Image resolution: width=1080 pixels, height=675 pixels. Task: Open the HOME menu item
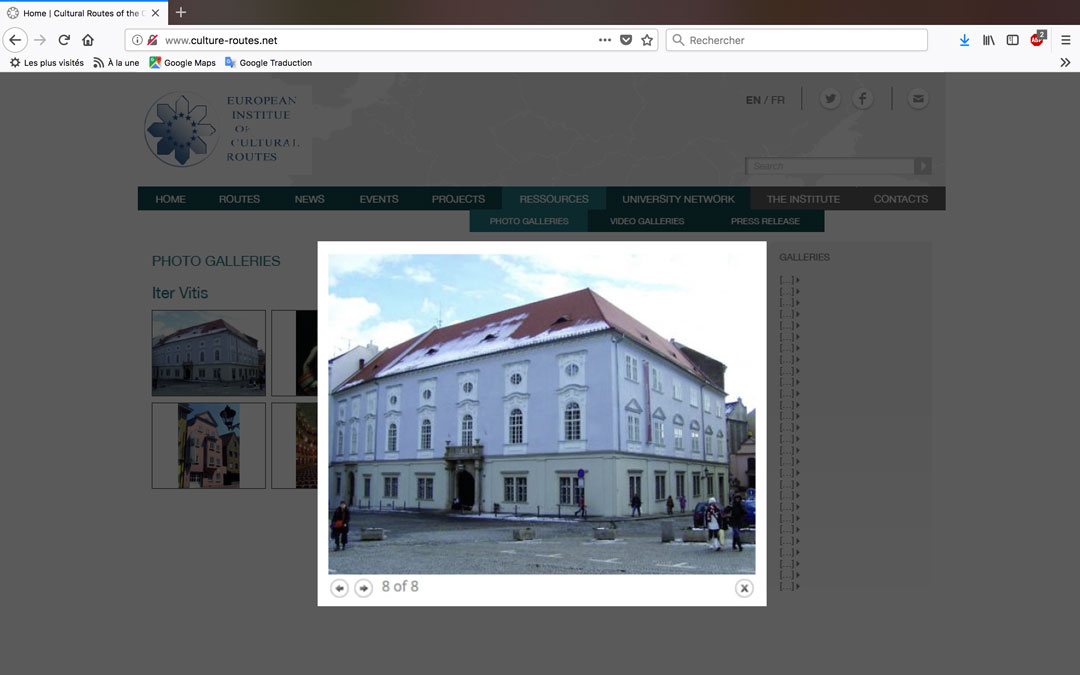[x=171, y=199]
